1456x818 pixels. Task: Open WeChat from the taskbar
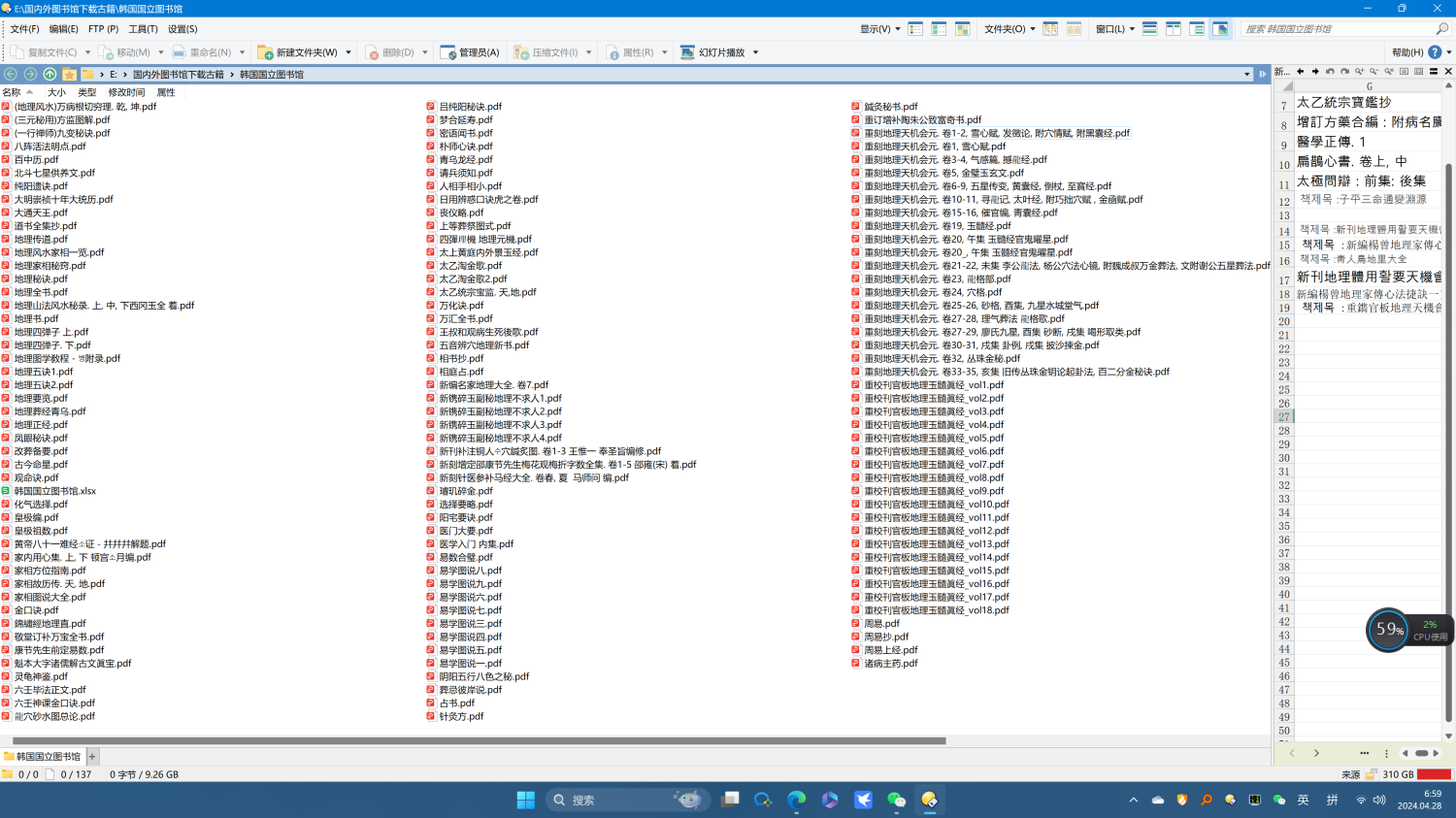pyautogui.click(x=896, y=800)
